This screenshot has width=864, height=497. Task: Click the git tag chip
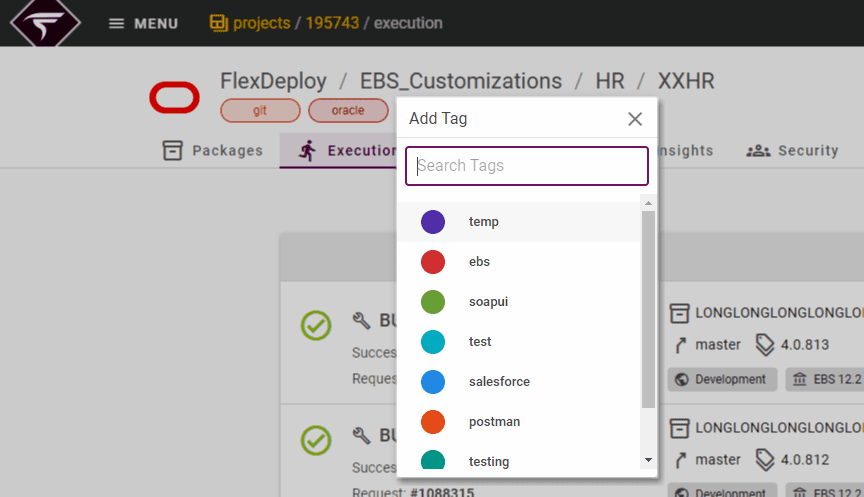coord(260,111)
